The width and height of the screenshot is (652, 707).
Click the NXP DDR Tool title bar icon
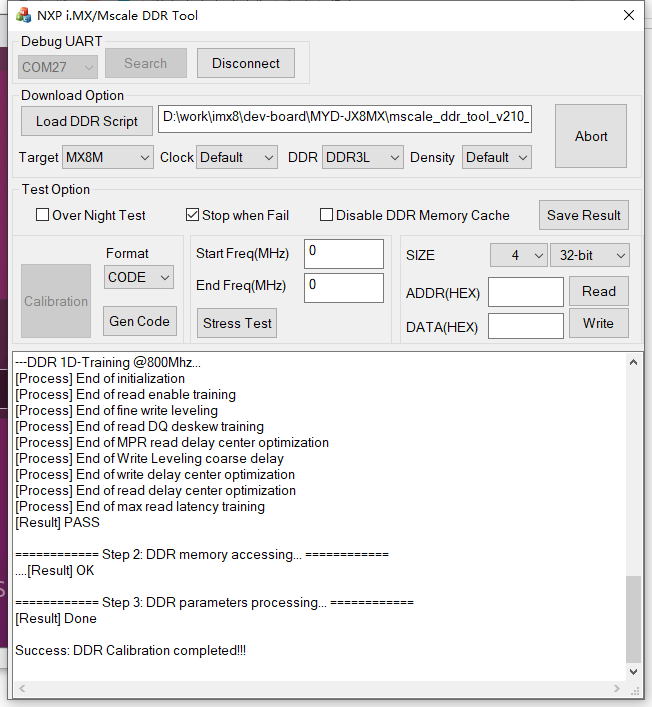(x=23, y=15)
